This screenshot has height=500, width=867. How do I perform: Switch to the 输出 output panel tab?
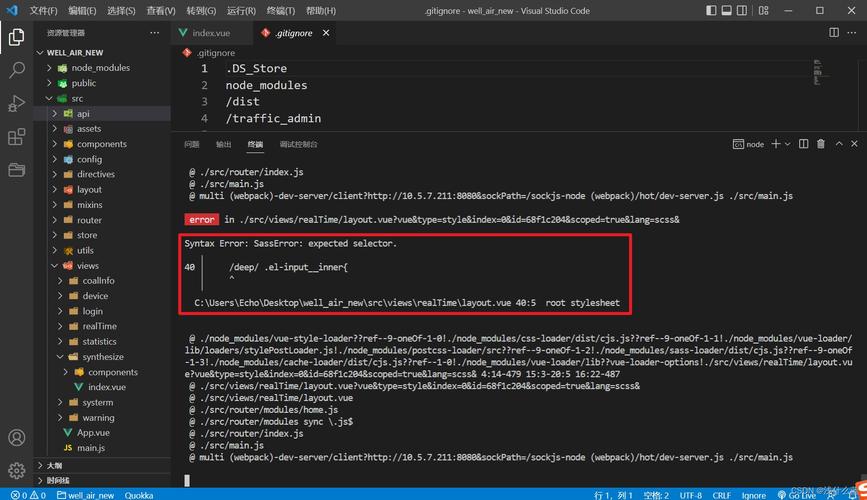click(x=223, y=144)
